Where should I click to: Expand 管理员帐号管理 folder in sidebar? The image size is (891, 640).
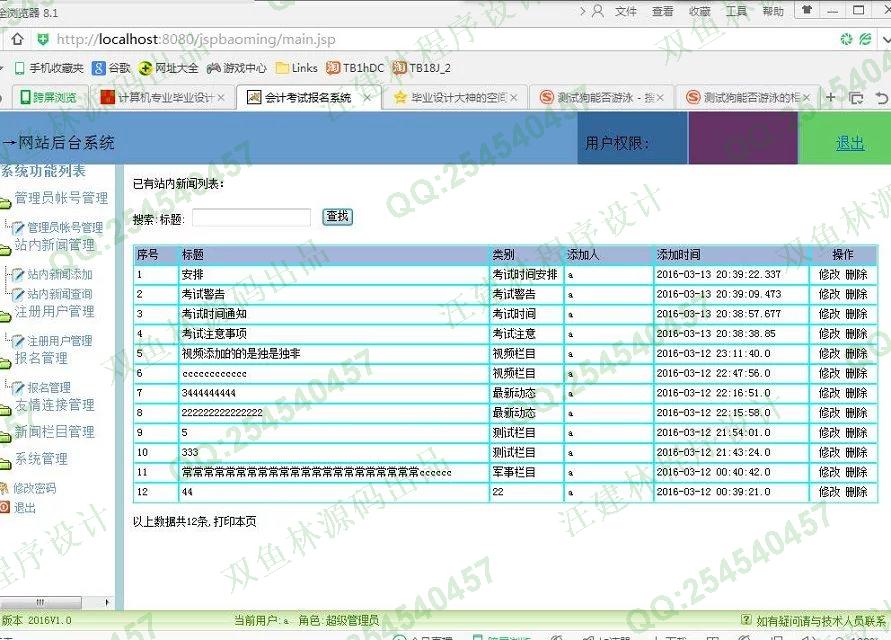[60, 198]
